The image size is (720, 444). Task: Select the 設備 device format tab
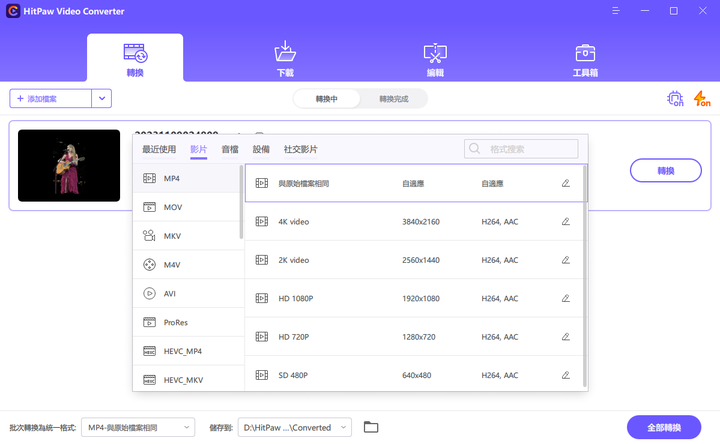click(261, 149)
